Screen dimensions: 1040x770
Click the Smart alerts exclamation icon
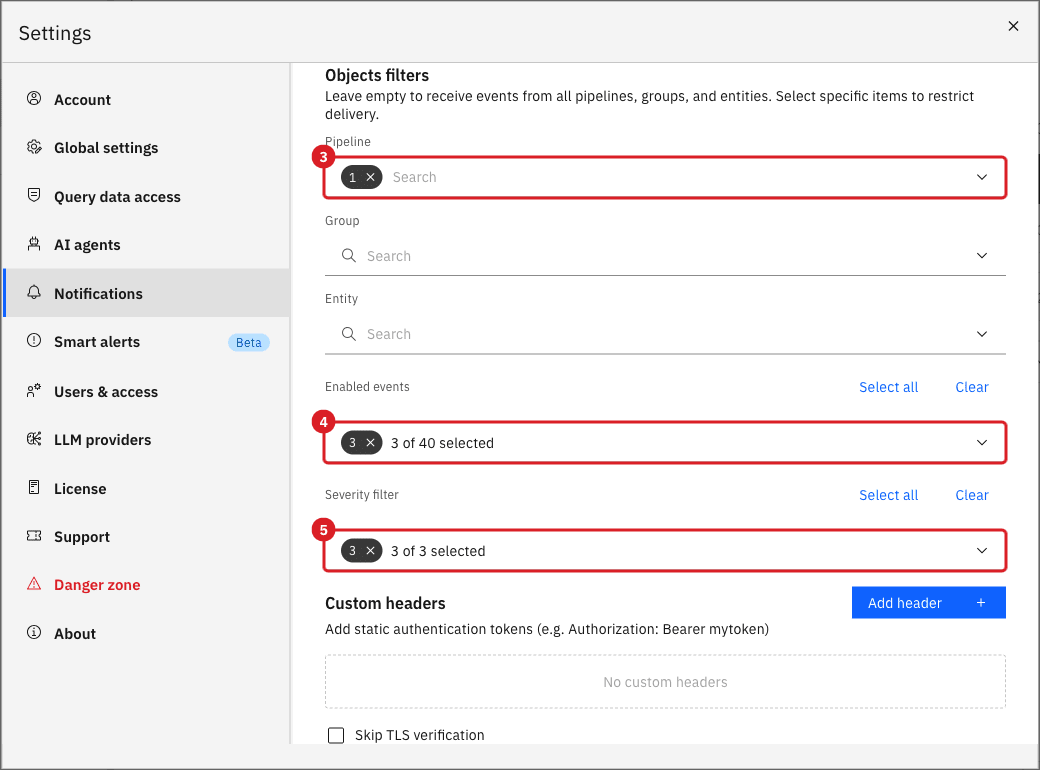tap(34, 341)
